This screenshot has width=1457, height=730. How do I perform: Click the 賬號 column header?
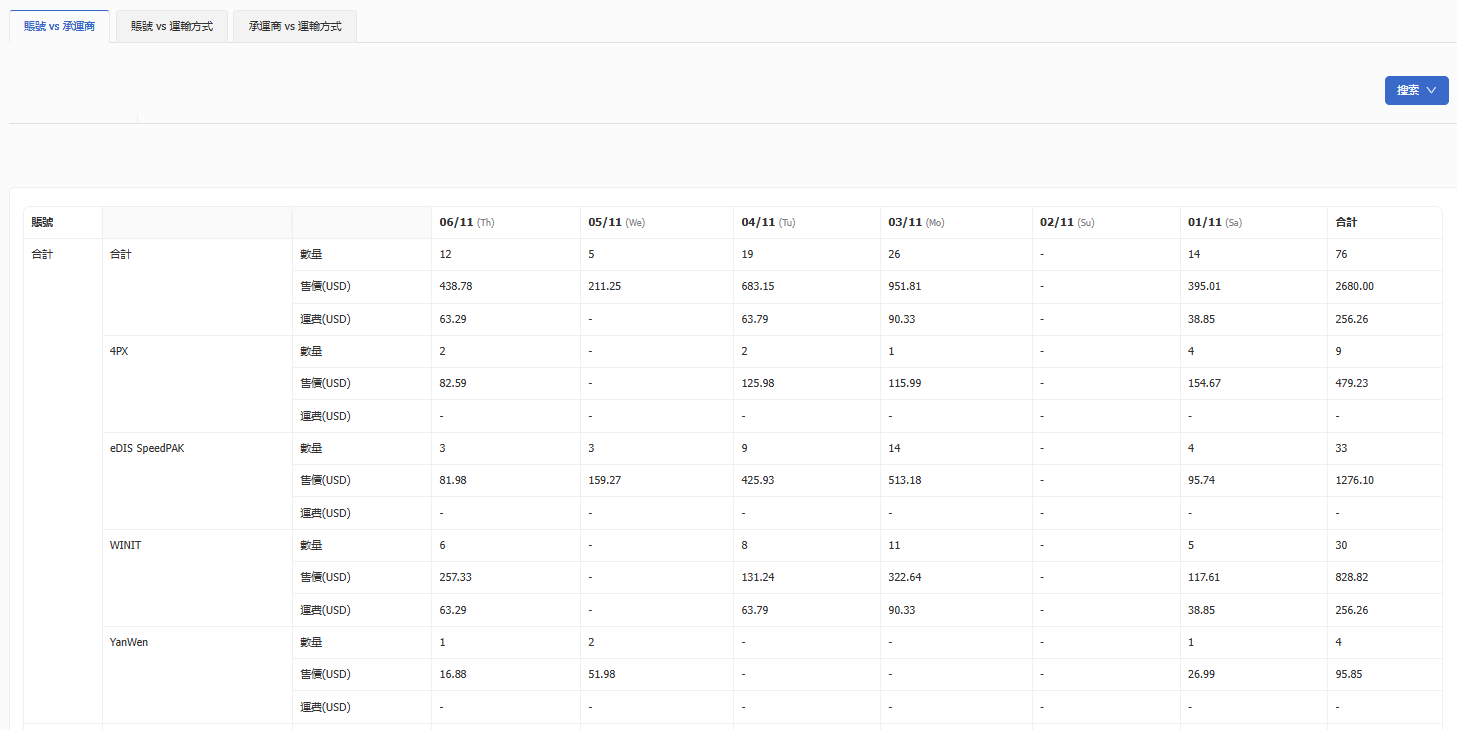(42, 222)
